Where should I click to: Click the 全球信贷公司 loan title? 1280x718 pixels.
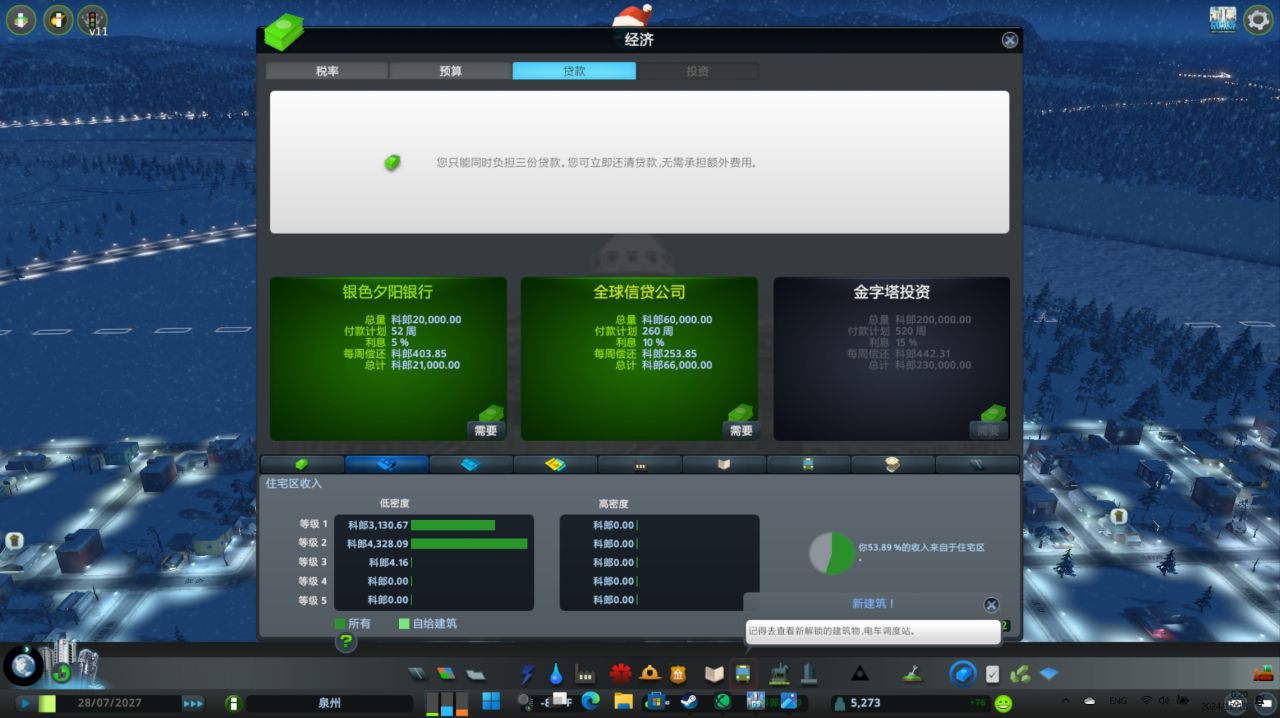[x=639, y=292]
